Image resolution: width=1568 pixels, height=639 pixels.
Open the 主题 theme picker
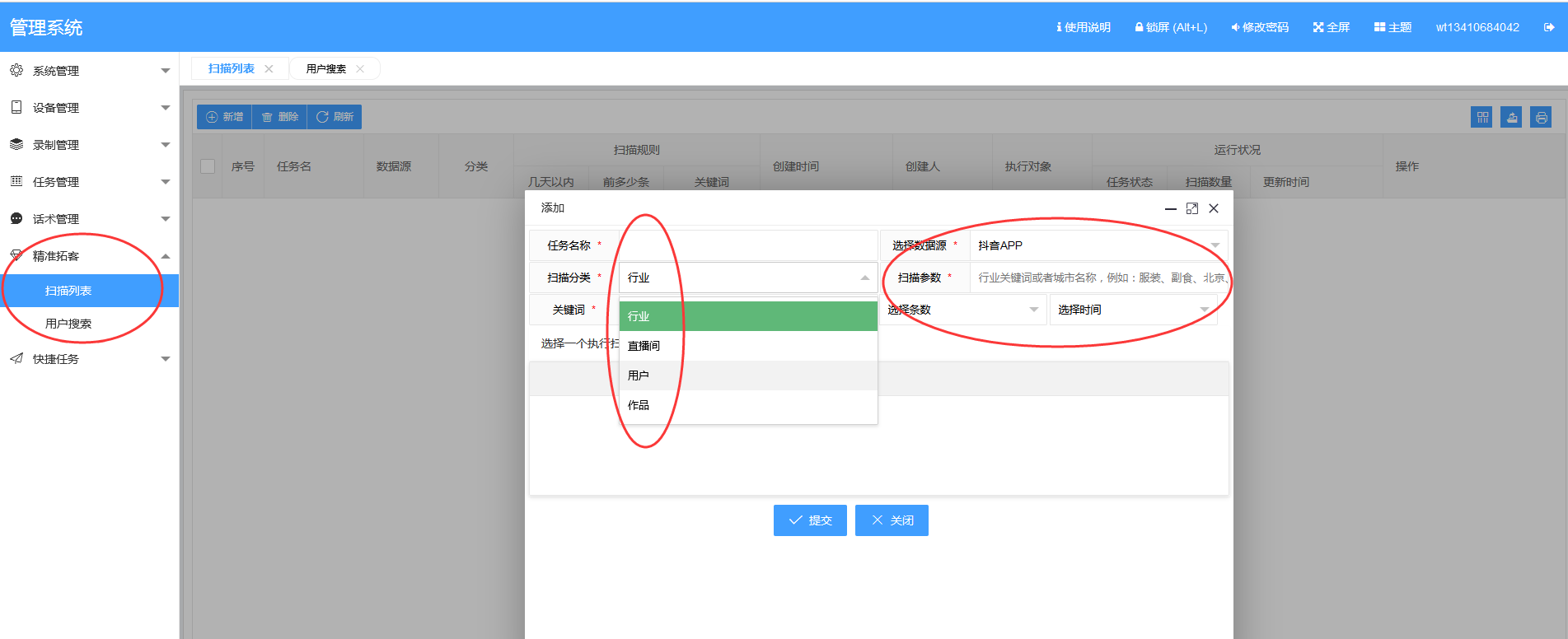click(1392, 27)
